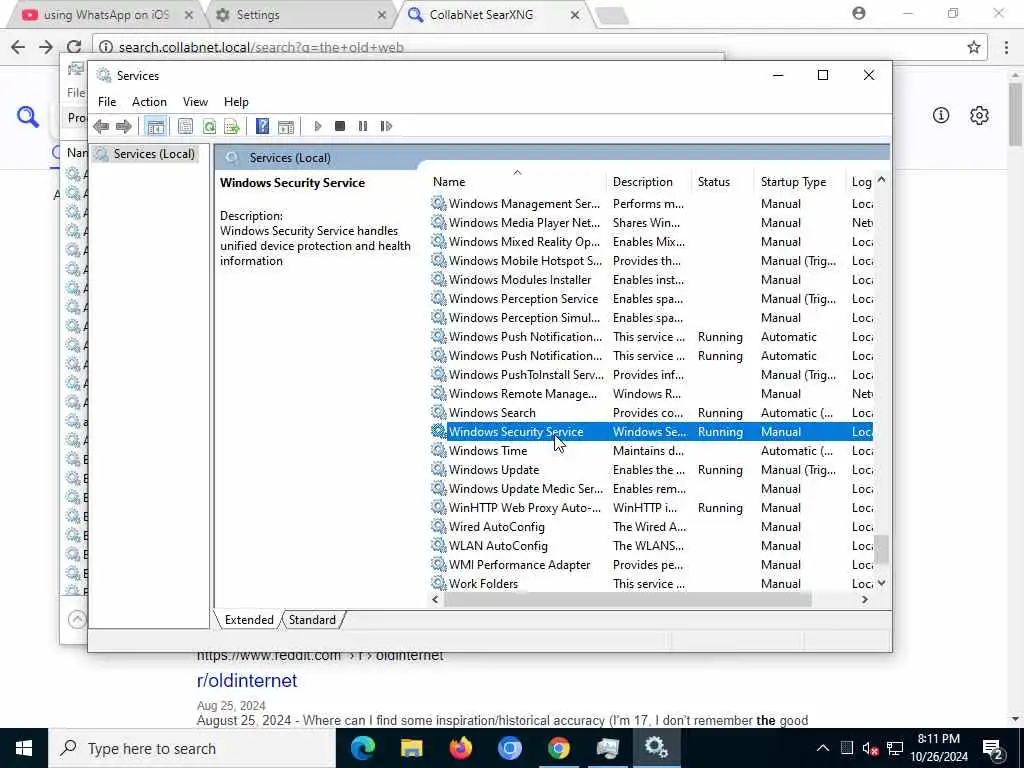Open Properties via Services toolbar icon
The width and height of the screenshot is (1024, 768).
pos(185,126)
